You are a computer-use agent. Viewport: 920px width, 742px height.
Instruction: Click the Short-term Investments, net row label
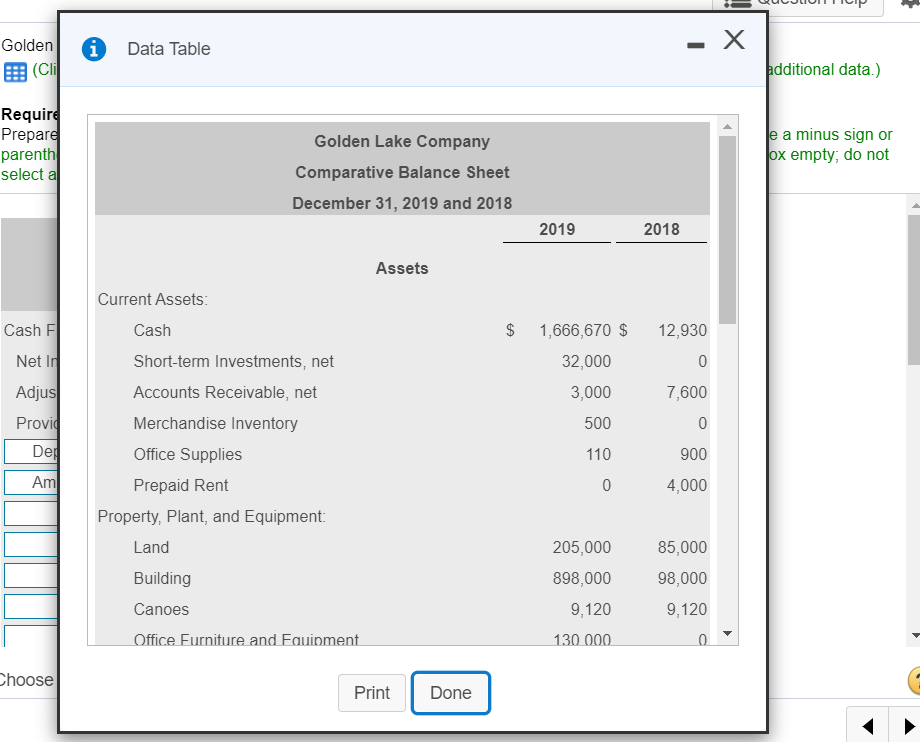pos(234,361)
